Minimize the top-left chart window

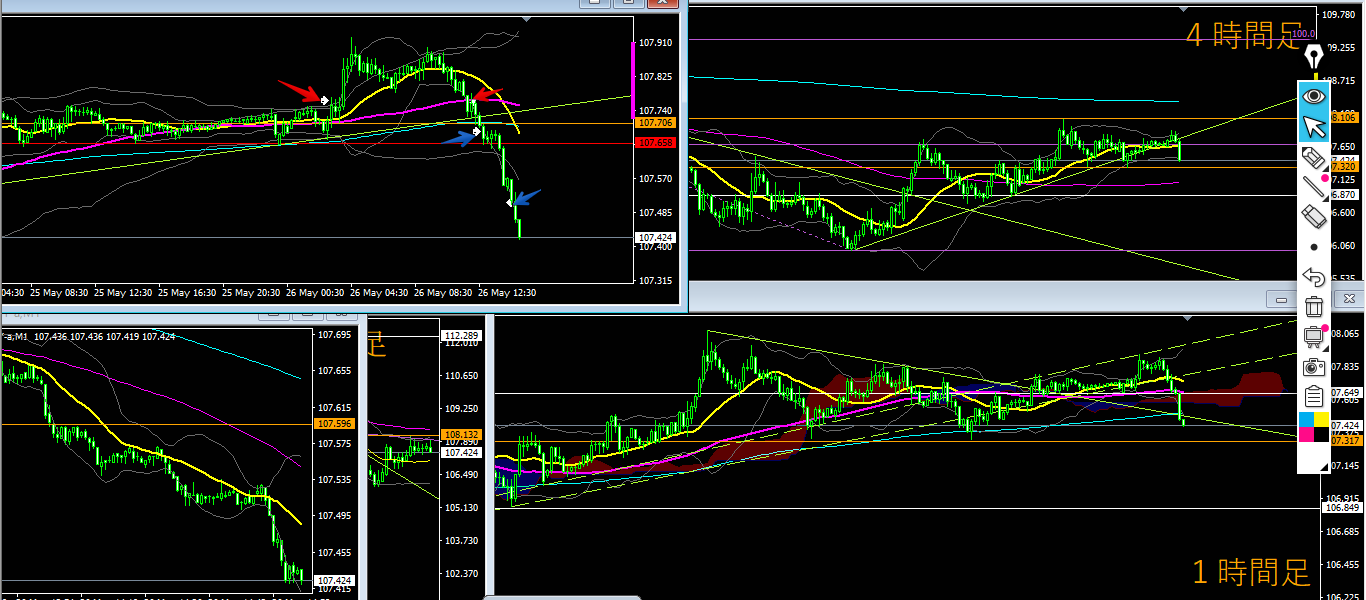[594, 4]
